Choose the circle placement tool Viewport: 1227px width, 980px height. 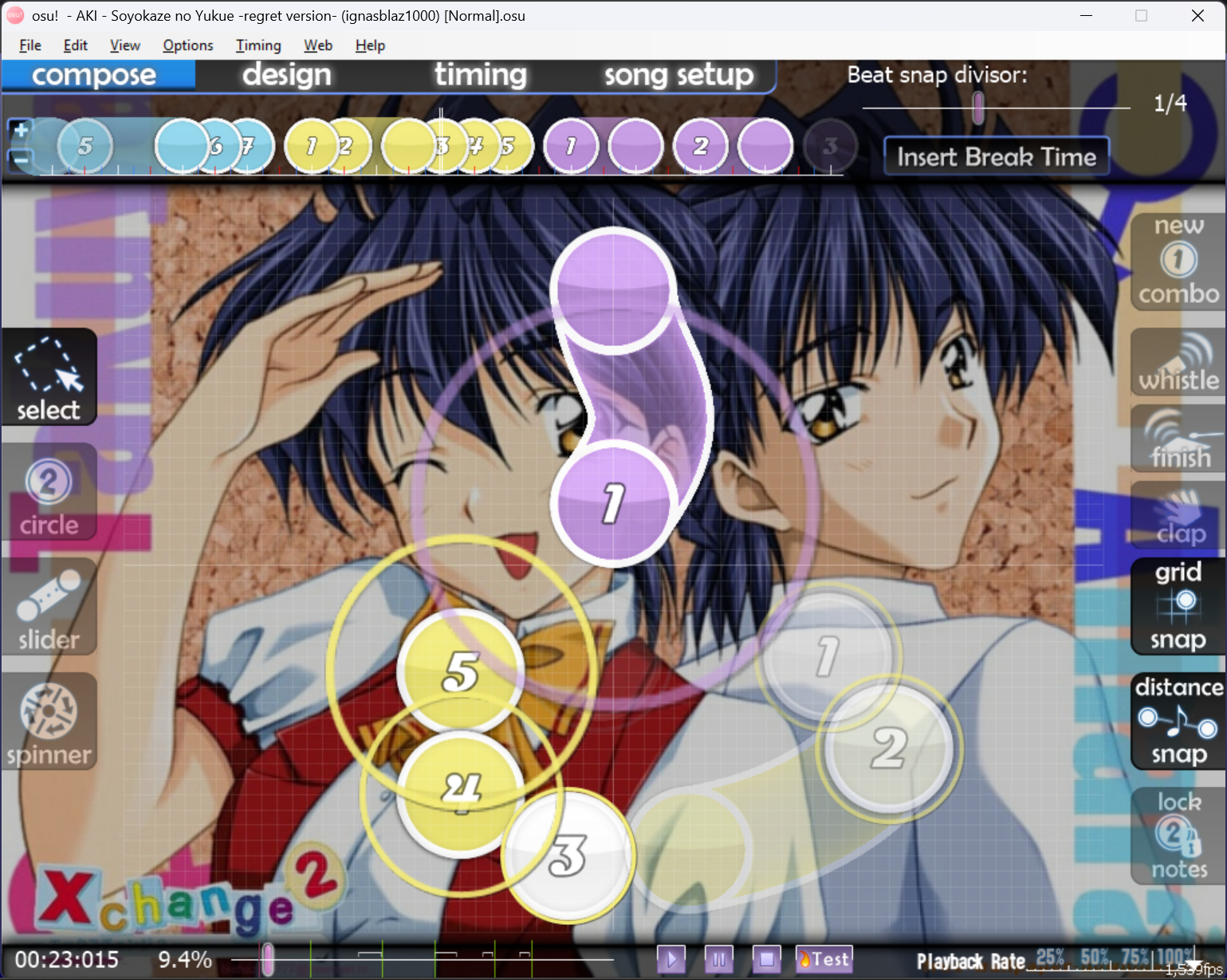[x=49, y=494]
